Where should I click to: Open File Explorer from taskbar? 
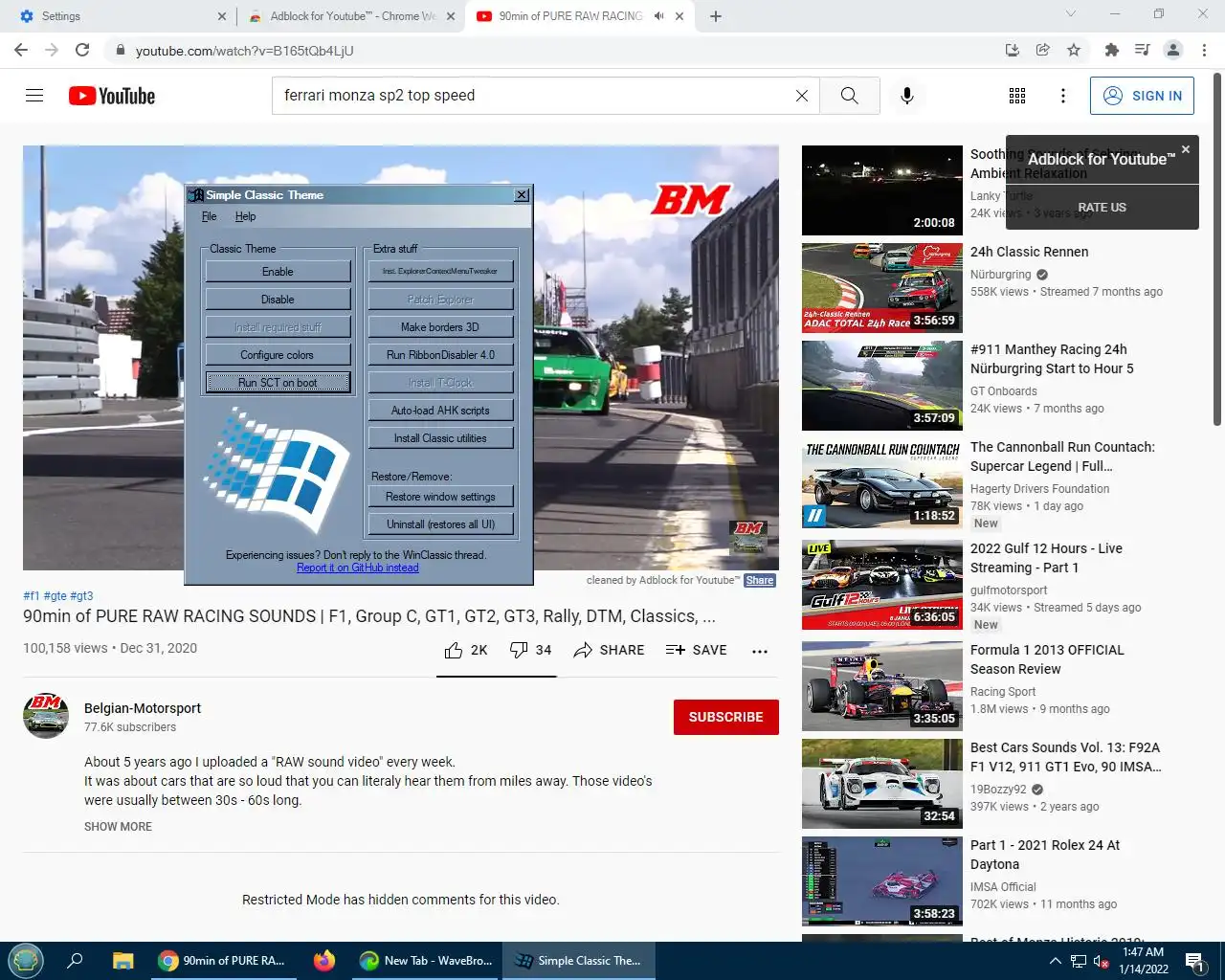(x=122, y=961)
